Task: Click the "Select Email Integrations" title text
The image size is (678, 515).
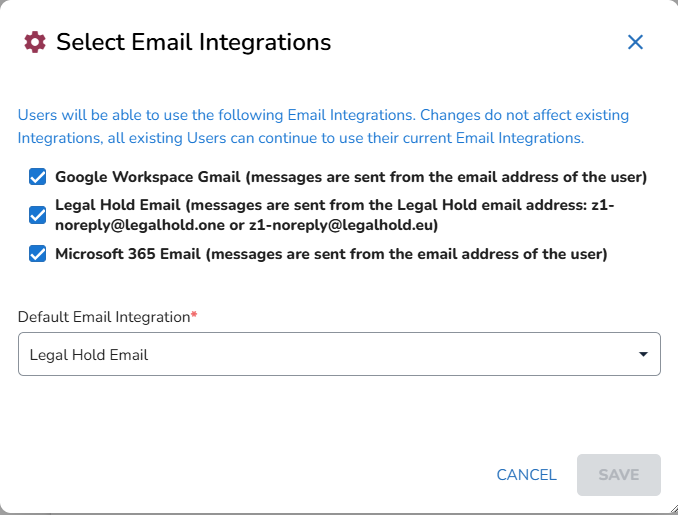Action: click(x=193, y=42)
